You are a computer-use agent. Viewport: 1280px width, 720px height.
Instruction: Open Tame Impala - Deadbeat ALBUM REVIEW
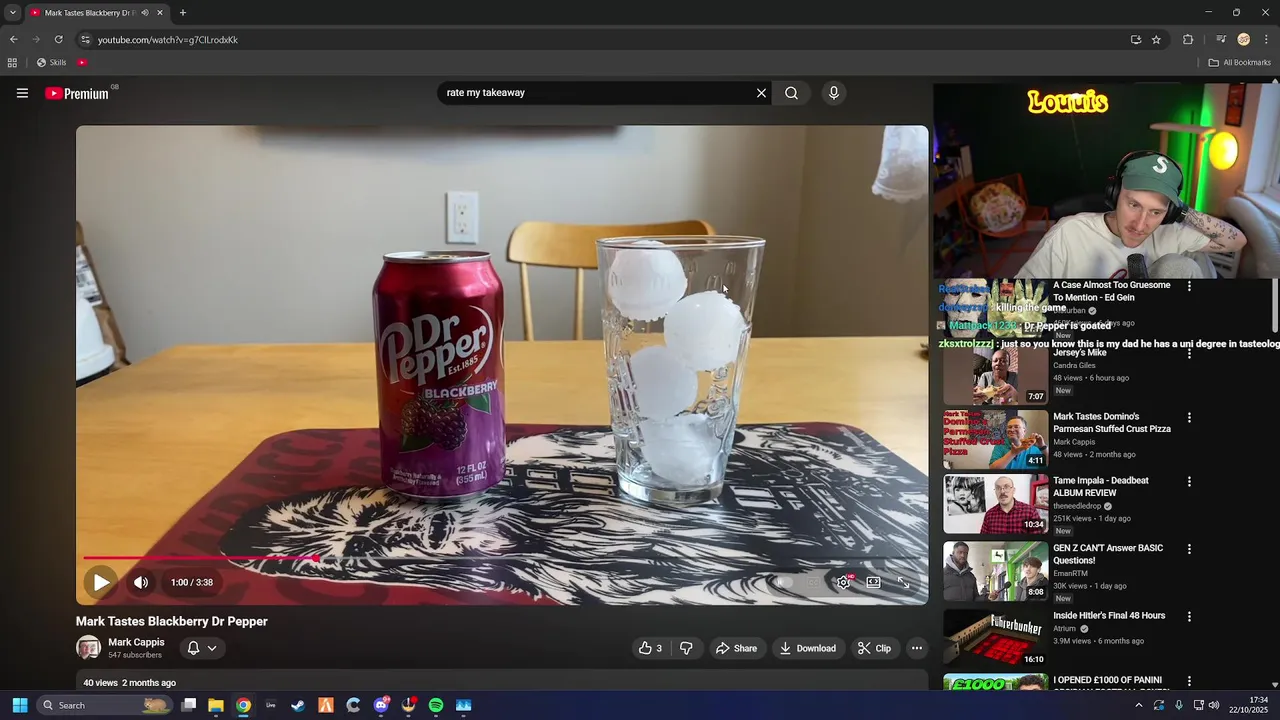[x=1100, y=487]
